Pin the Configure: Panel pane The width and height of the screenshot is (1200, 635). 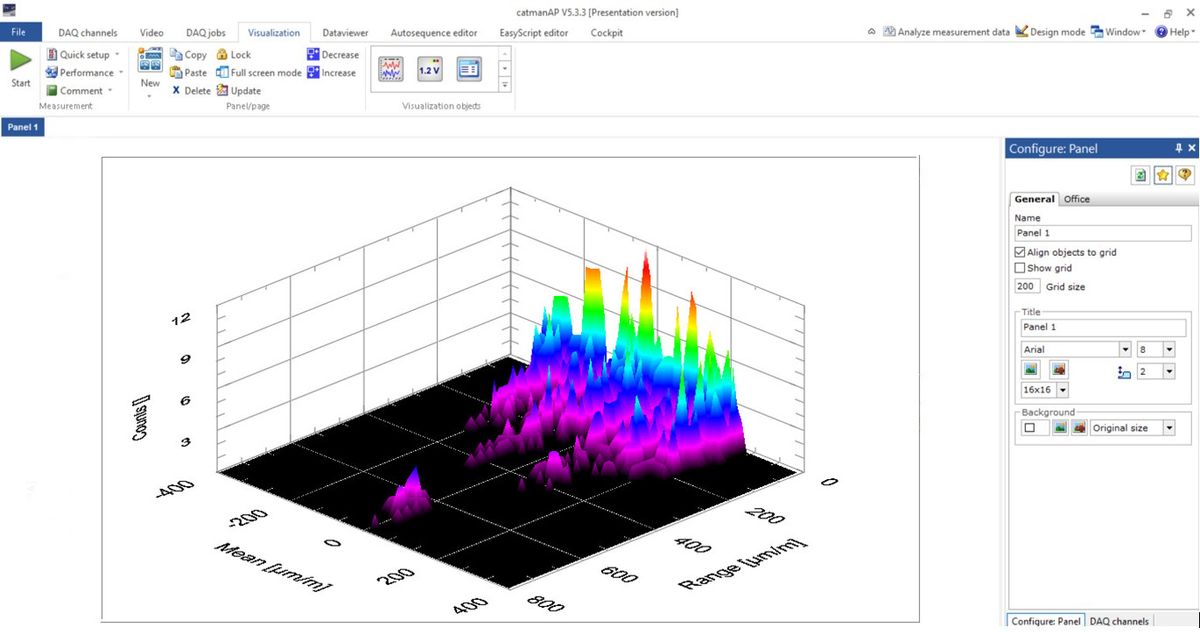coord(1178,148)
